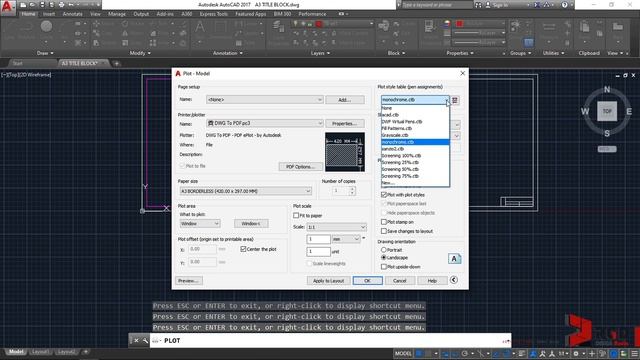Open the mm units dropdown
Screen dimensions: 640x360
[346, 239]
